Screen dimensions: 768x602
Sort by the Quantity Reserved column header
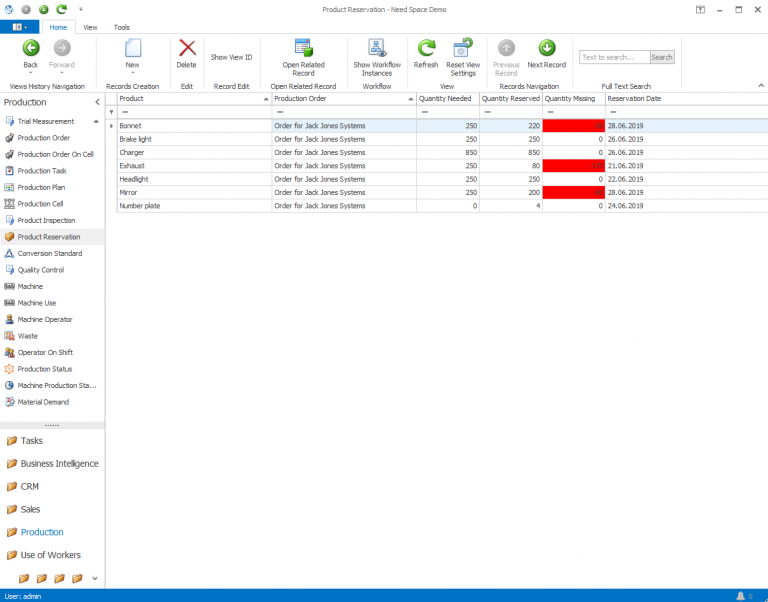click(510, 99)
